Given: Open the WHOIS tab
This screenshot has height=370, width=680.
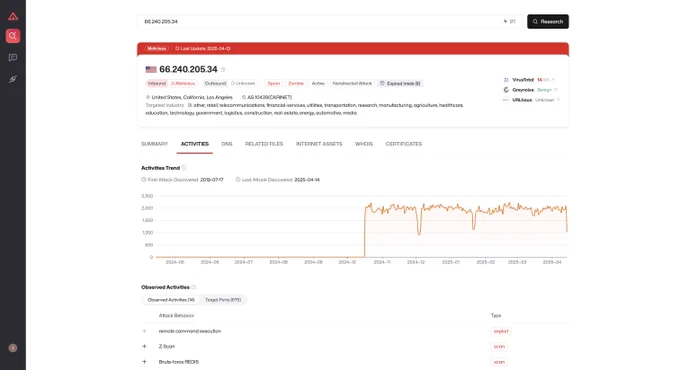Looking at the screenshot, I should tap(364, 144).
